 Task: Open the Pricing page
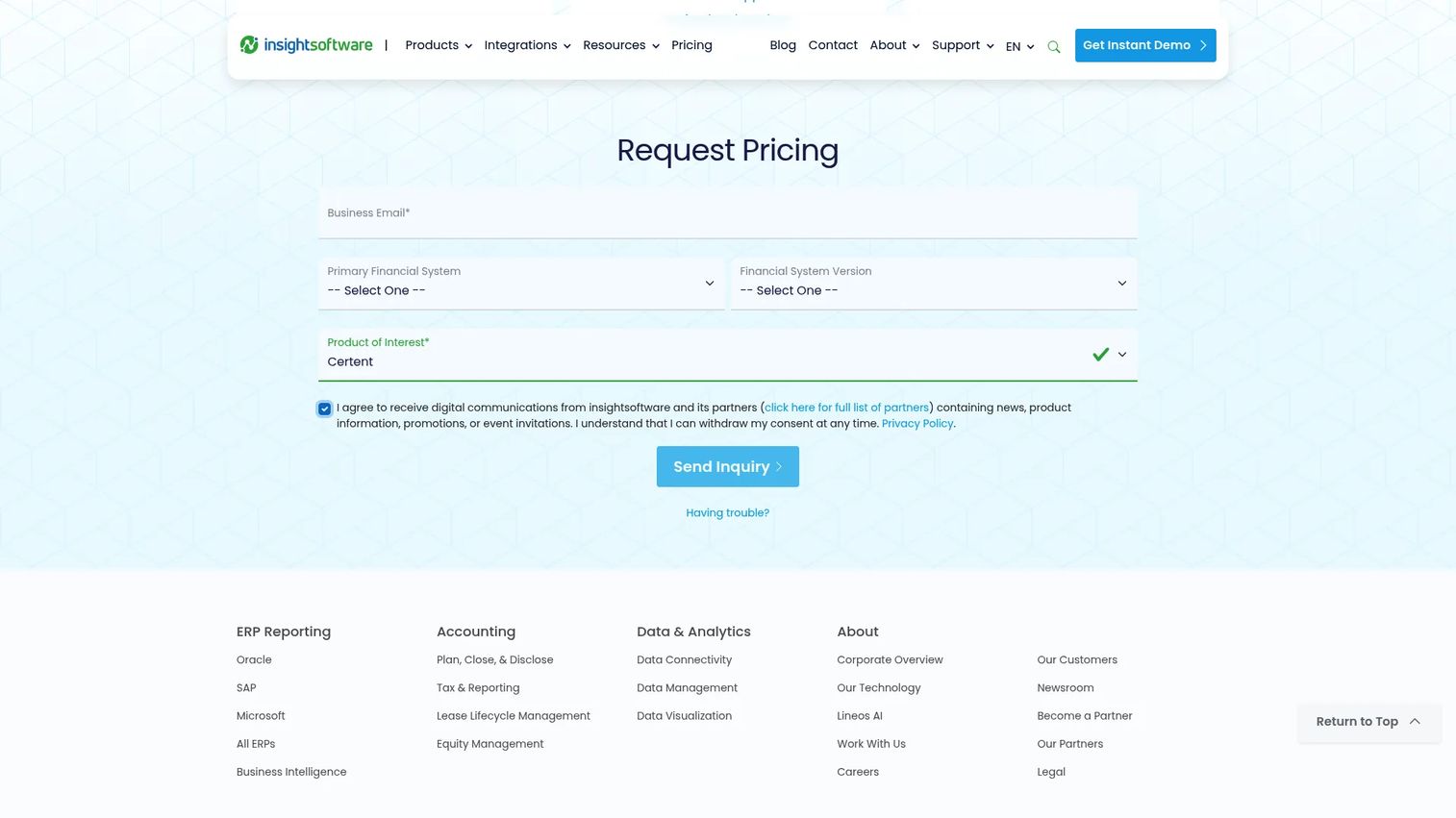tap(691, 45)
